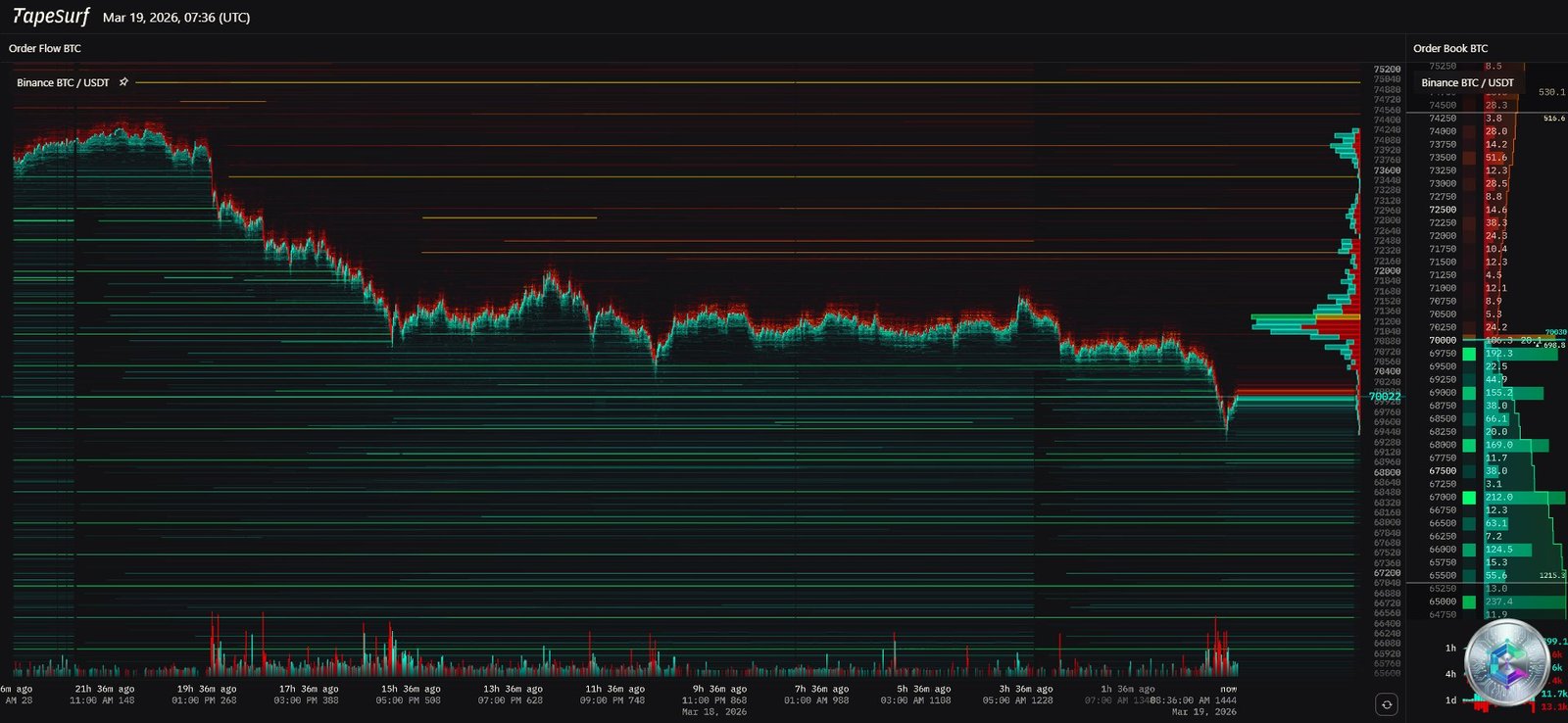1568x723 pixels.
Task: Click the '17h 36m ago' time axis label
Action: coord(309,689)
